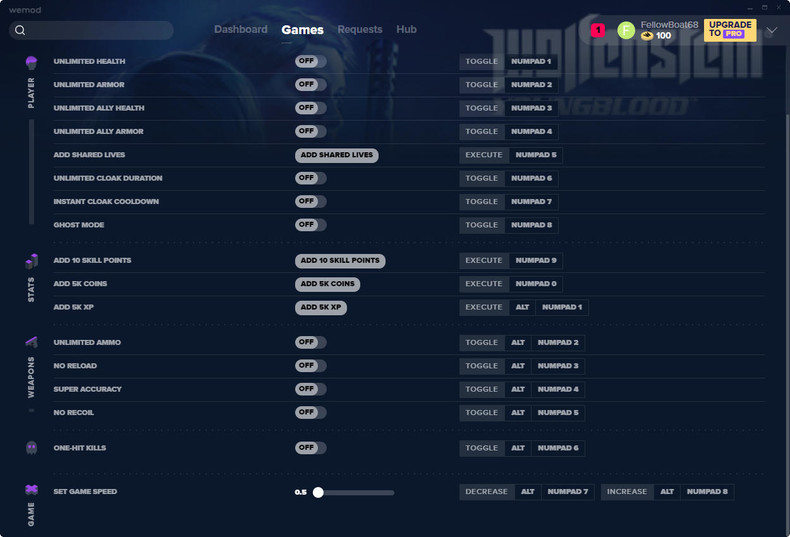Edit Numpad 0 hotkey for Add 5K Coins
Viewport: 790px width, 537px height.
(x=536, y=284)
